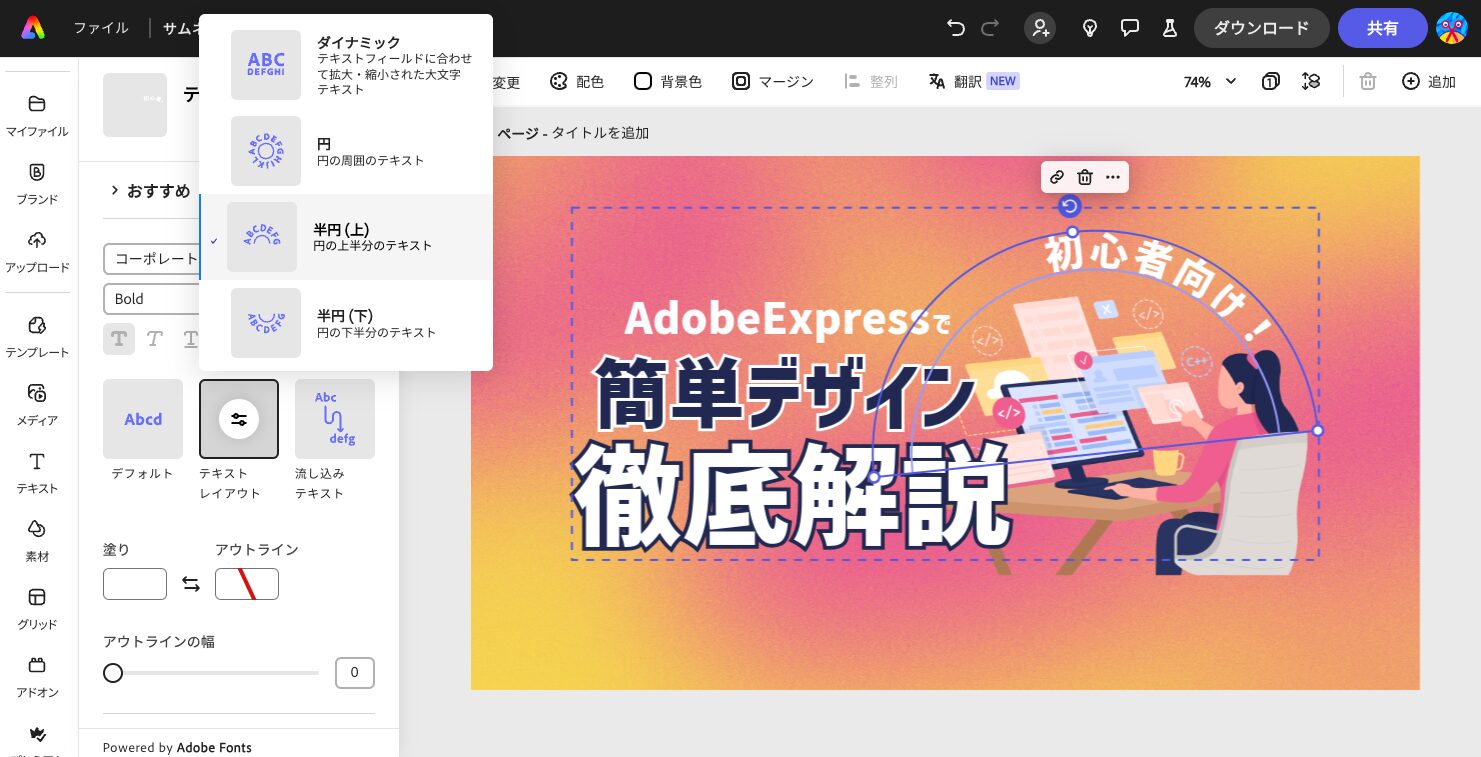The height and width of the screenshot is (757, 1481).
Task: Select the 円 curved text option
Action: 347,151
